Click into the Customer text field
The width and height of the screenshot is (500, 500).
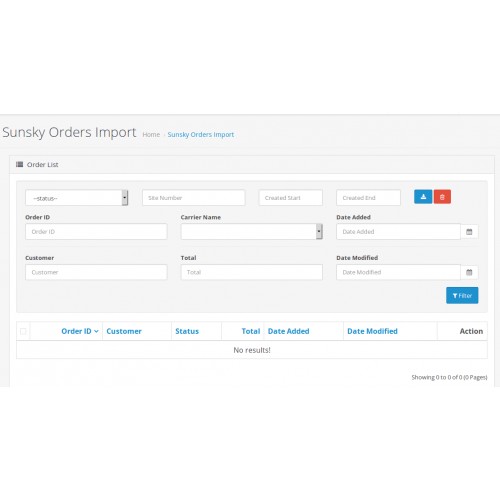[x=96, y=272]
